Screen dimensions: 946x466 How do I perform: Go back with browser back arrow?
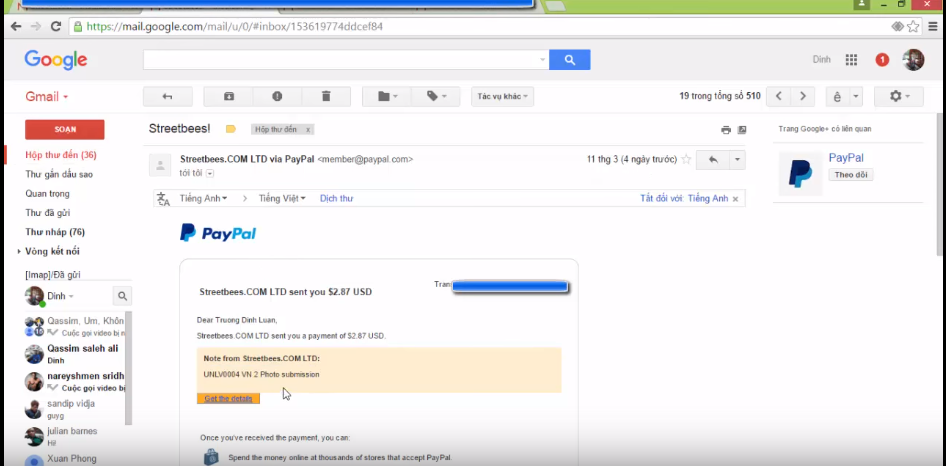pos(16,27)
